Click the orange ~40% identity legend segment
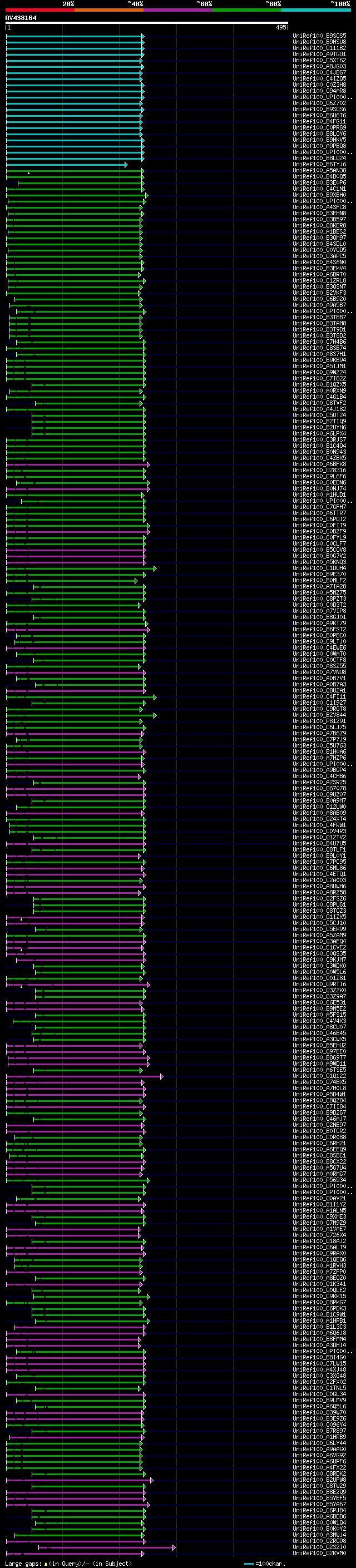 tap(109, 10)
